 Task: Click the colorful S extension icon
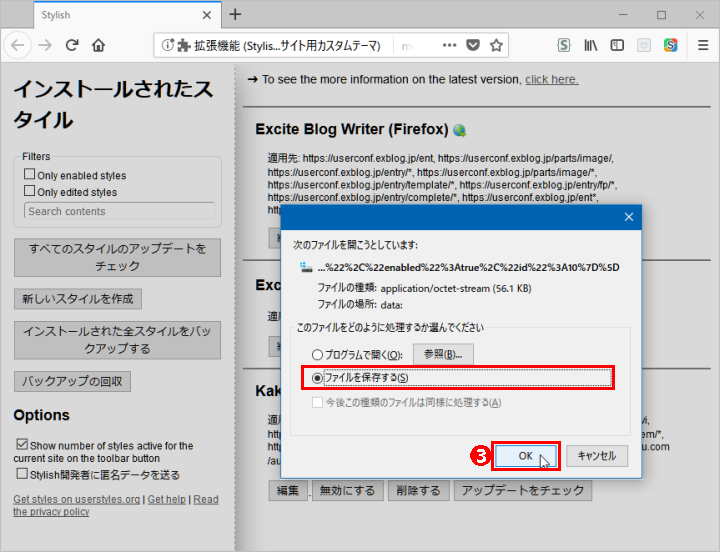click(x=670, y=45)
